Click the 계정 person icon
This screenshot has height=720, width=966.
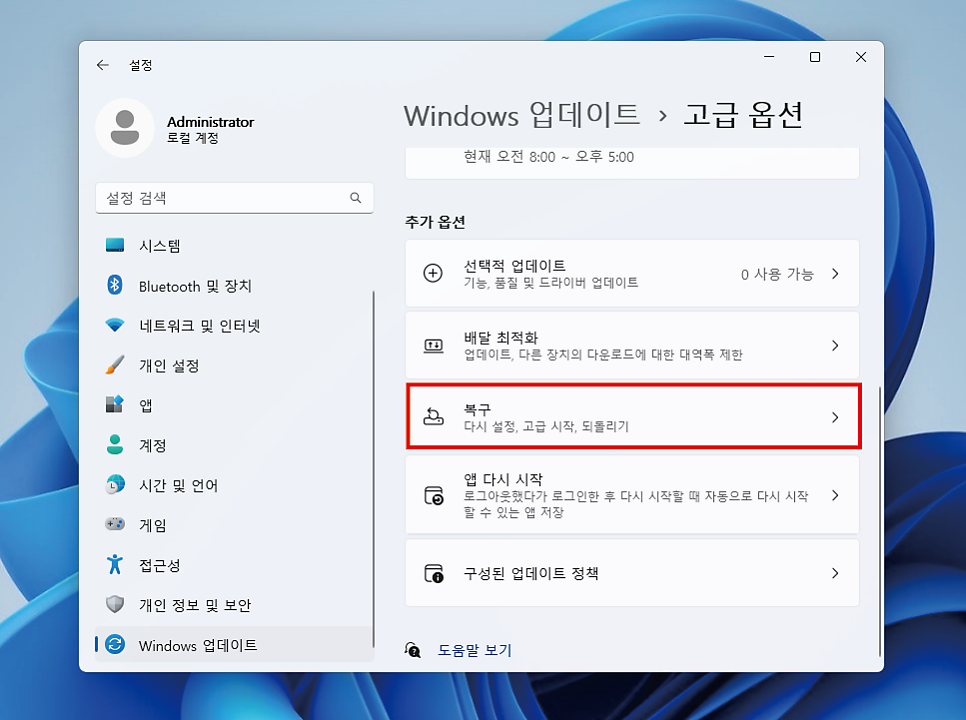115,445
